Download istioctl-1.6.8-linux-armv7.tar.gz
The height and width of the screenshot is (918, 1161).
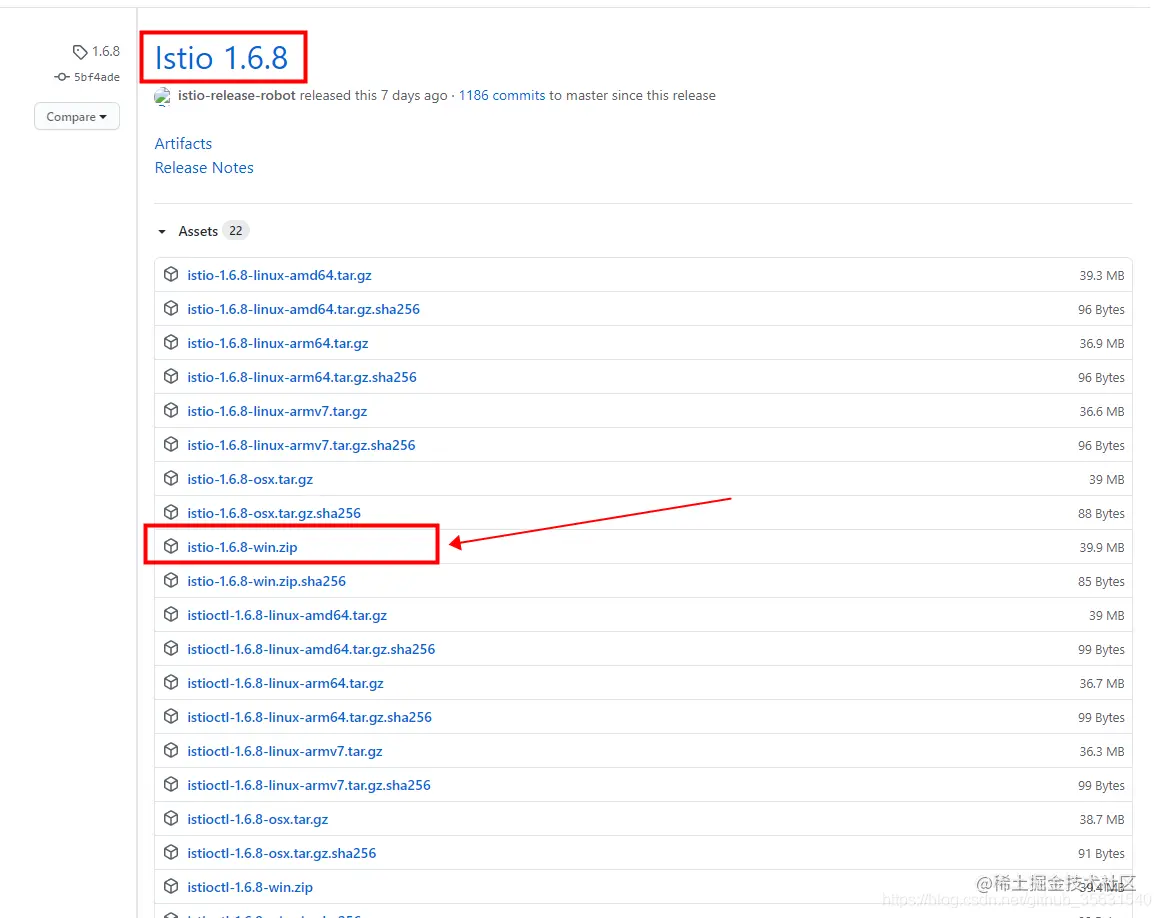pos(285,751)
